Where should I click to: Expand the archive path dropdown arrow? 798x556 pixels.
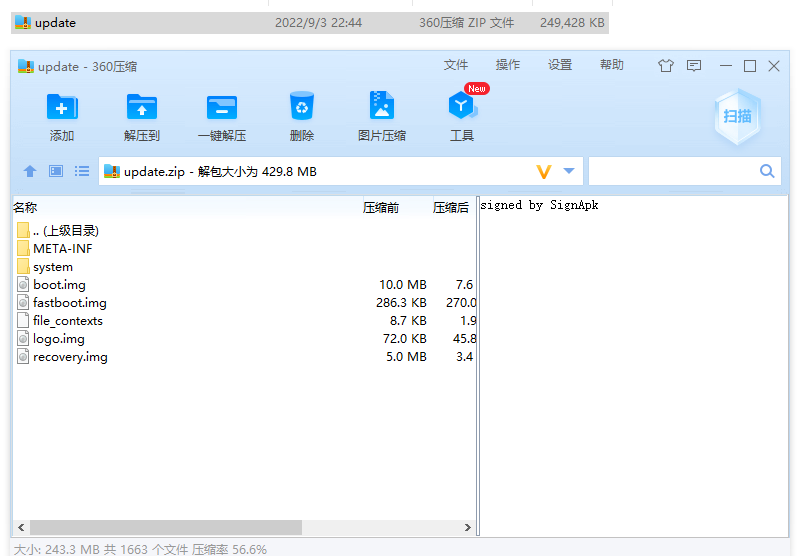coord(569,172)
